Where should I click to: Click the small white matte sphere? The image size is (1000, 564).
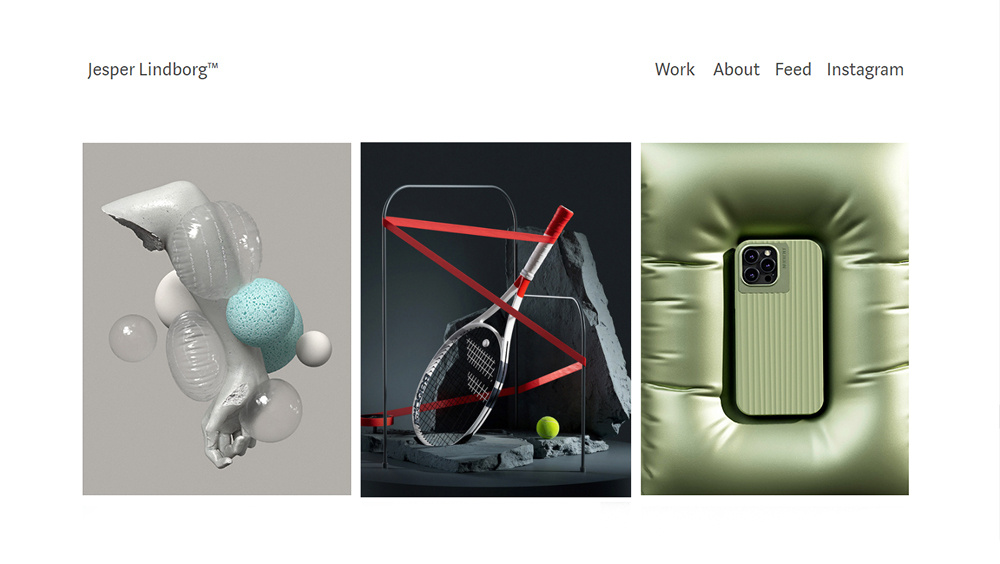[x=314, y=349]
